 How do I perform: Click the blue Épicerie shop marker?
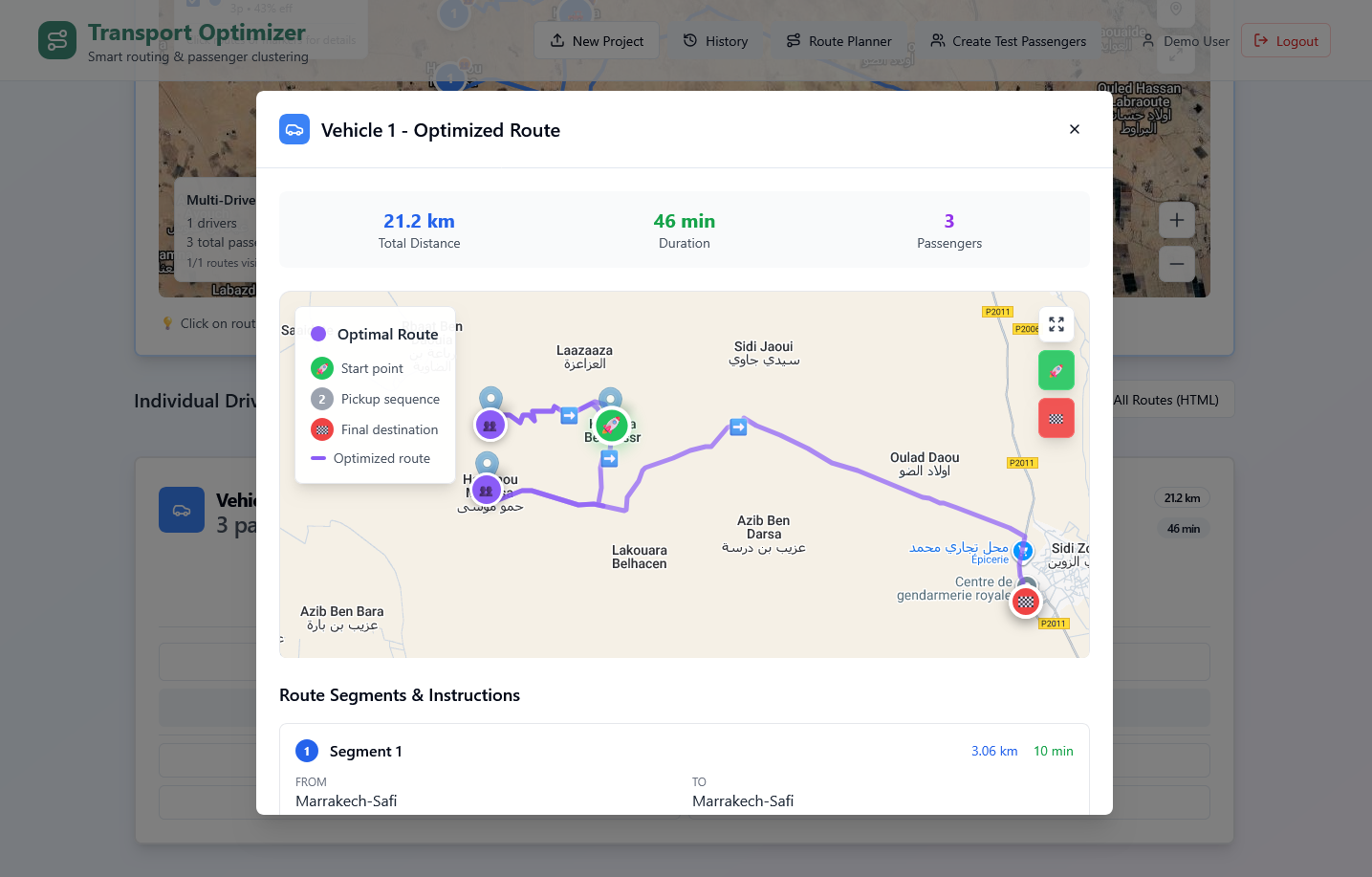[1023, 551]
